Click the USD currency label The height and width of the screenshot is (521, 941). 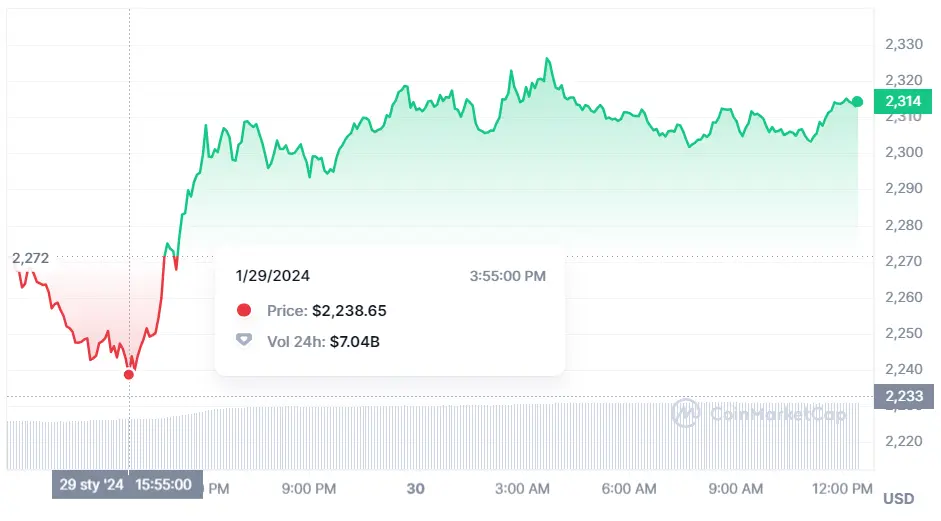pyautogui.click(x=898, y=498)
